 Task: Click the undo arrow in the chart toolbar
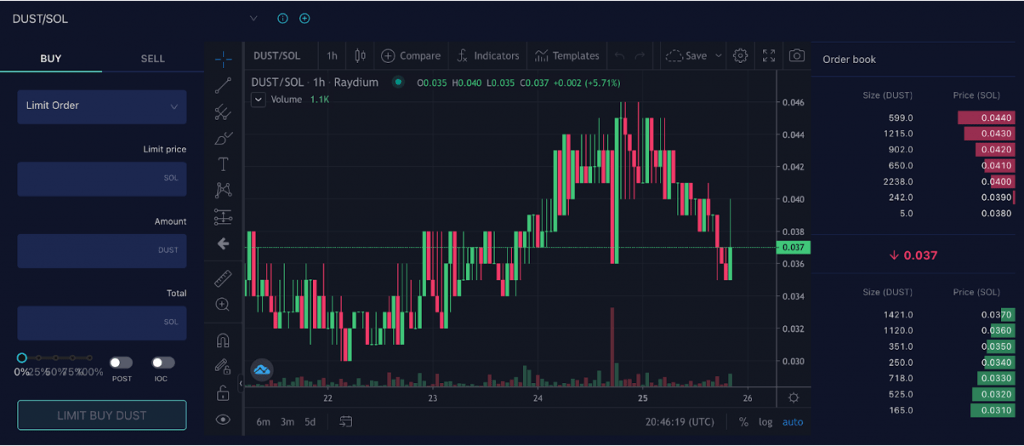[620, 56]
